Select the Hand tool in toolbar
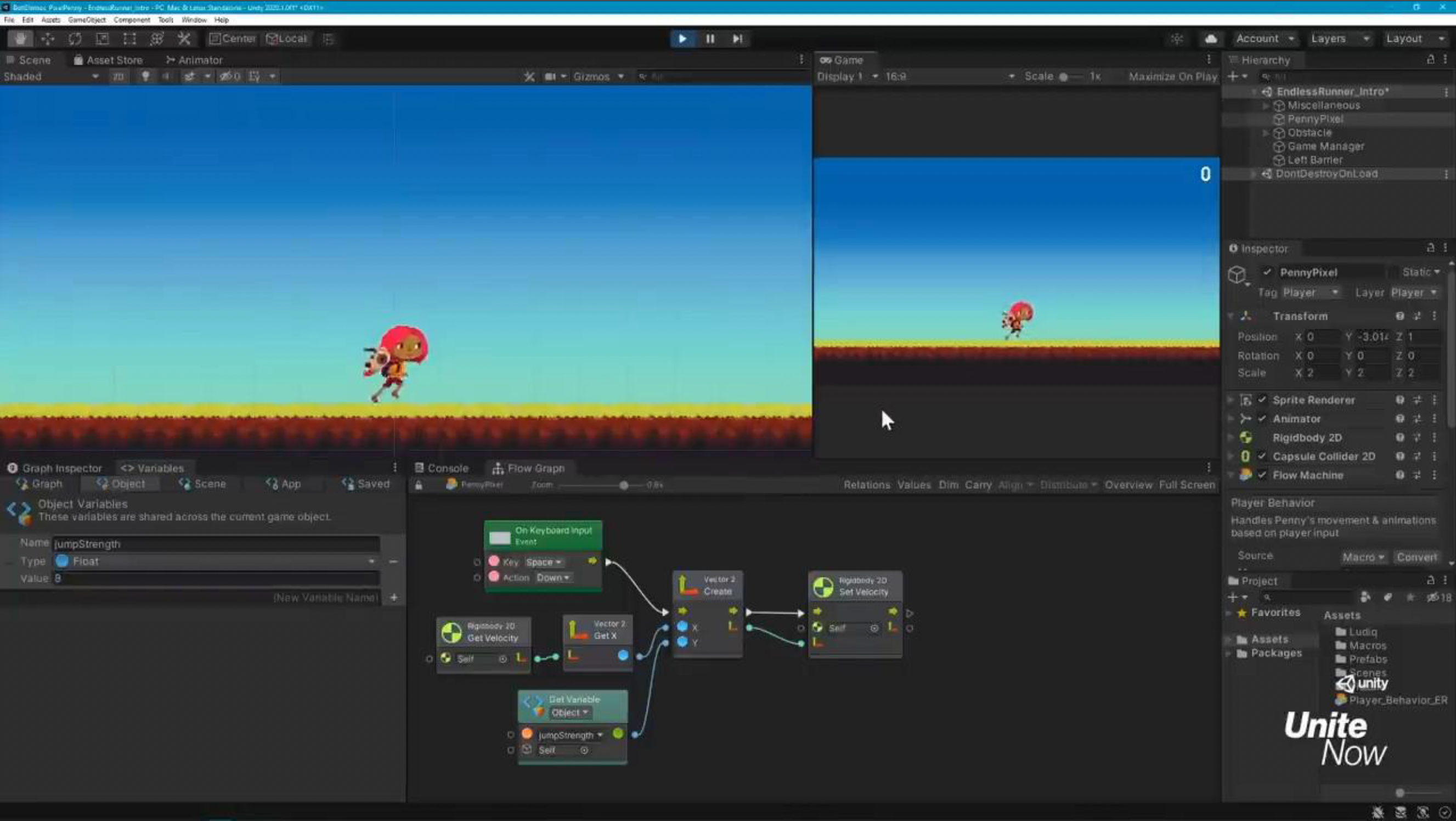Screen dimensions: 1456x821 (x=20, y=38)
